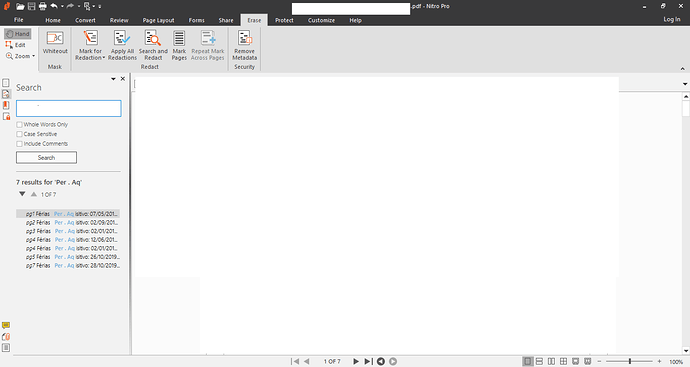The height and width of the screenshot is (367, 690).
Task: Open the Attachments pane icon
Action: (6, 337)
